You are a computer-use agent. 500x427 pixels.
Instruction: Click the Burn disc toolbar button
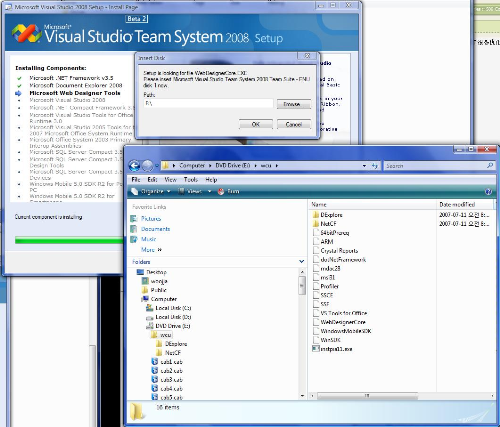pos(229,191)
